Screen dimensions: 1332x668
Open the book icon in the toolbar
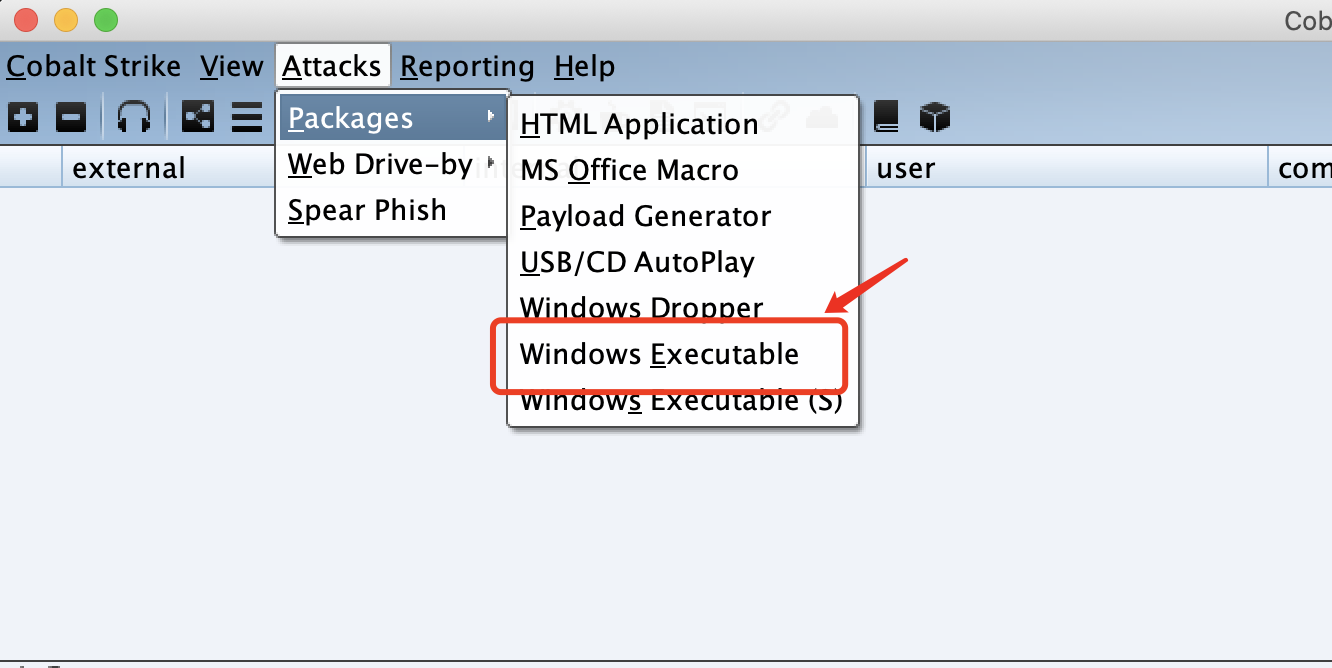pyautogui.click(x=886, y=118)
